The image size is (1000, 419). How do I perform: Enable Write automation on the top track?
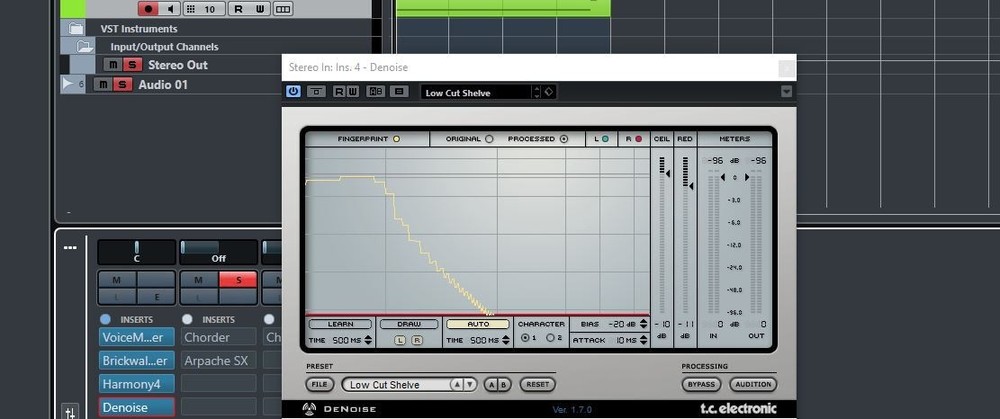coord(260,9)
